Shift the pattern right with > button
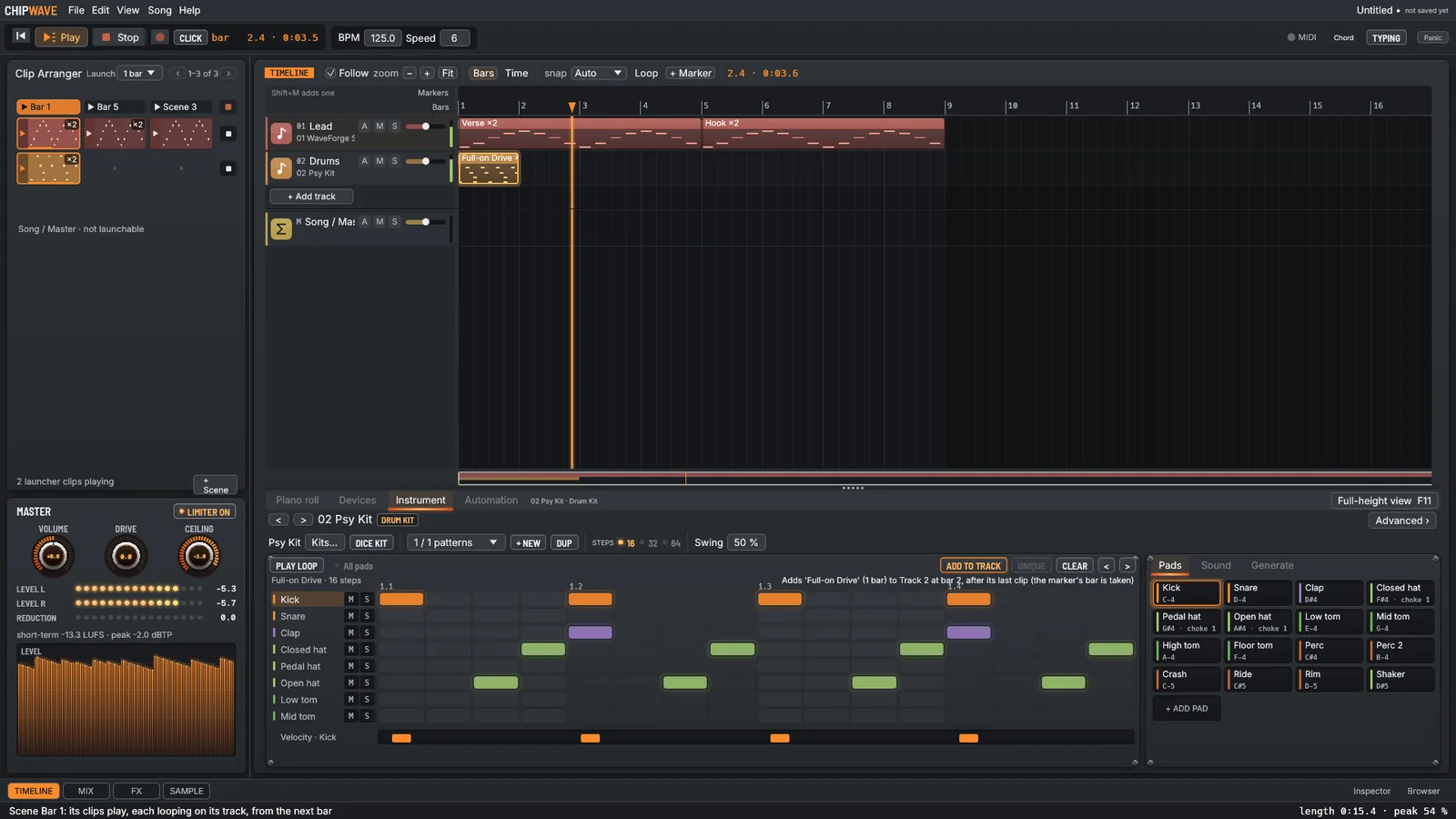Viewport: 1456px width, 819px height. pyautogui.click(x=1127, y=566)
